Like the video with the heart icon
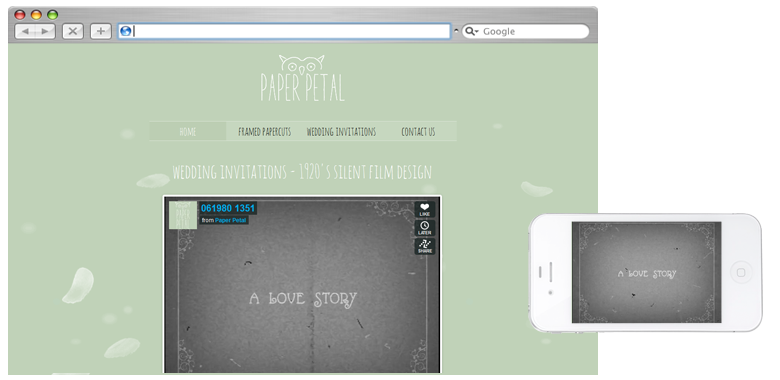Viewport: 780px width, 380px height. point(425,209)
